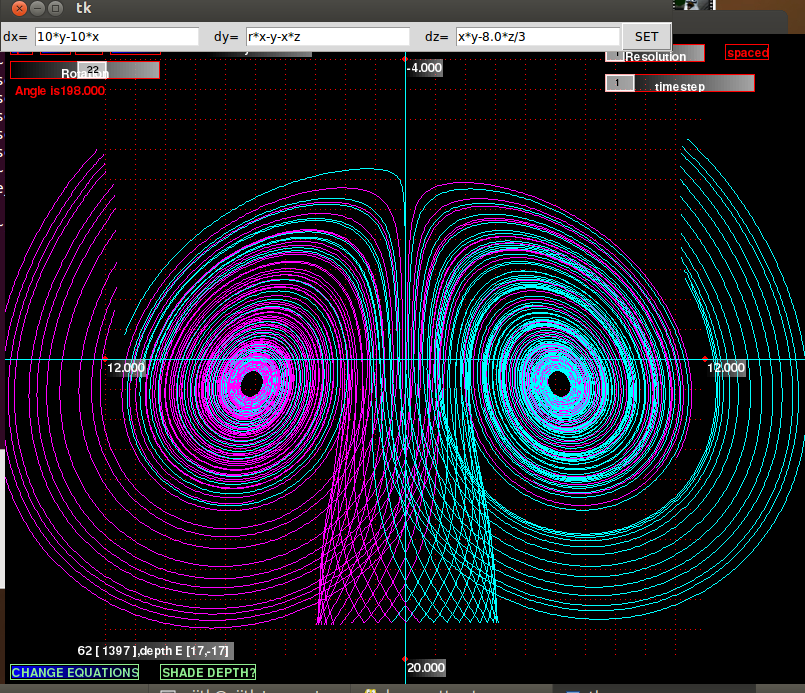This screenshot has height=693, width=805.
Task: Click the -4.000 axis marker
Action: click(423, 68)
